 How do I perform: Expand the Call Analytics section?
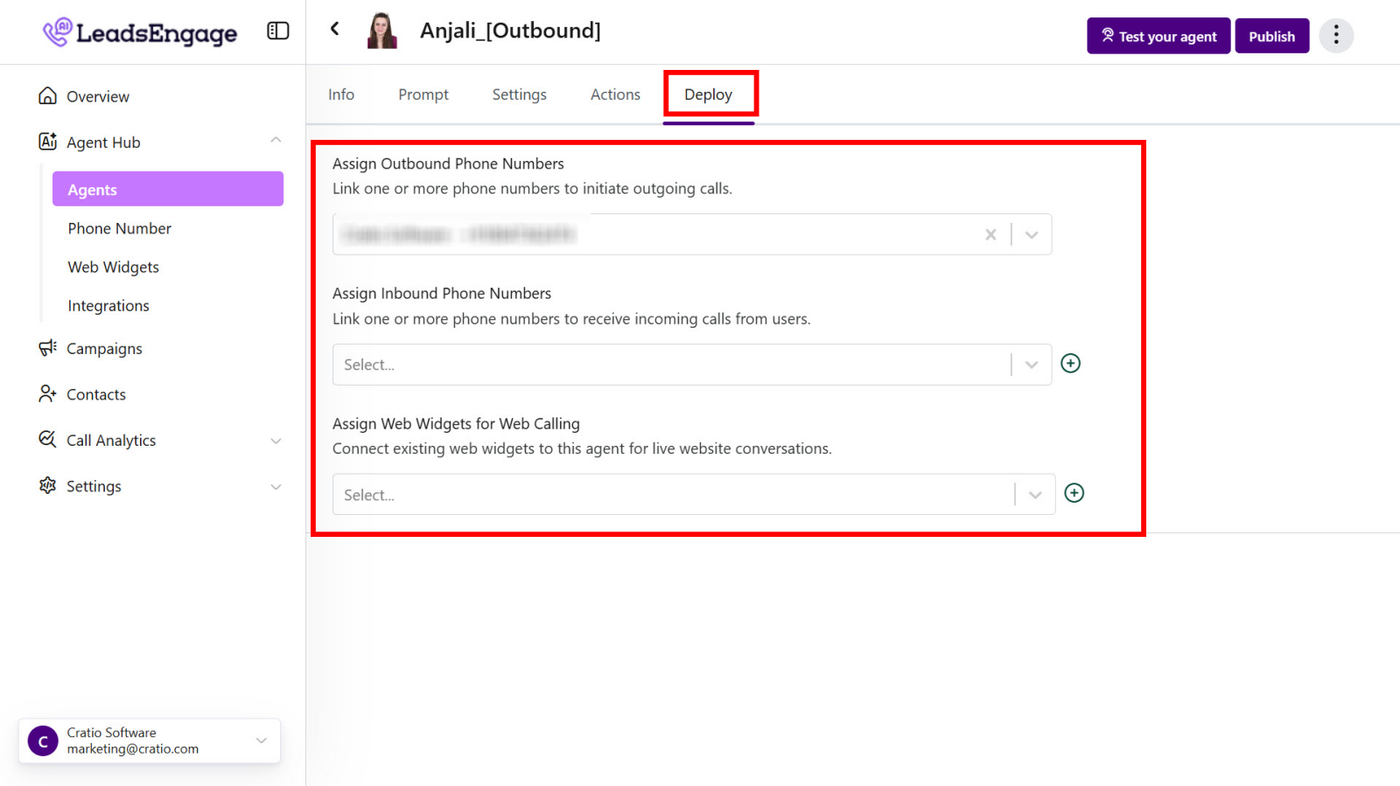(276, 441)
